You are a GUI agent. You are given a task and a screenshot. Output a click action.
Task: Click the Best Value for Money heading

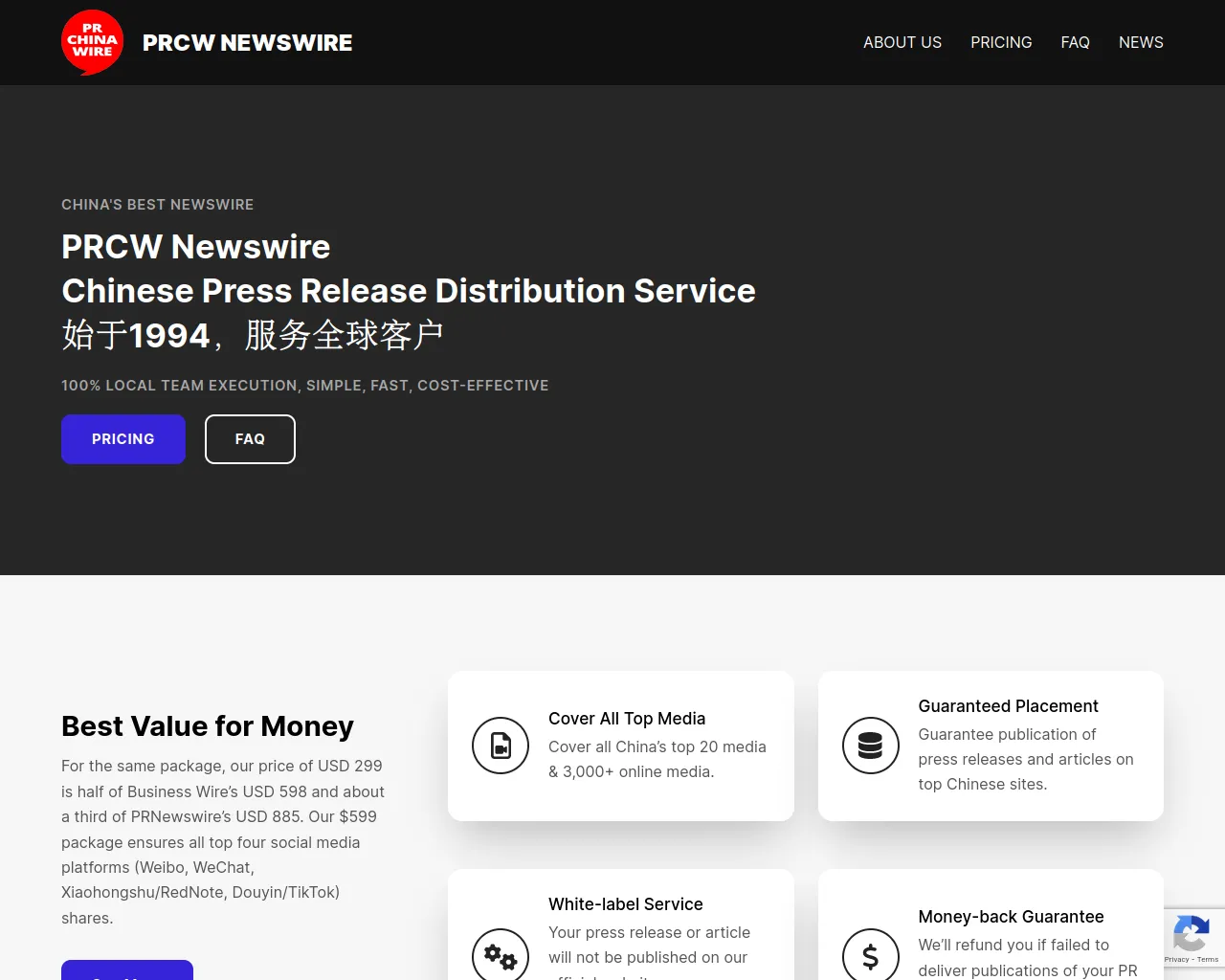(208, 726)
